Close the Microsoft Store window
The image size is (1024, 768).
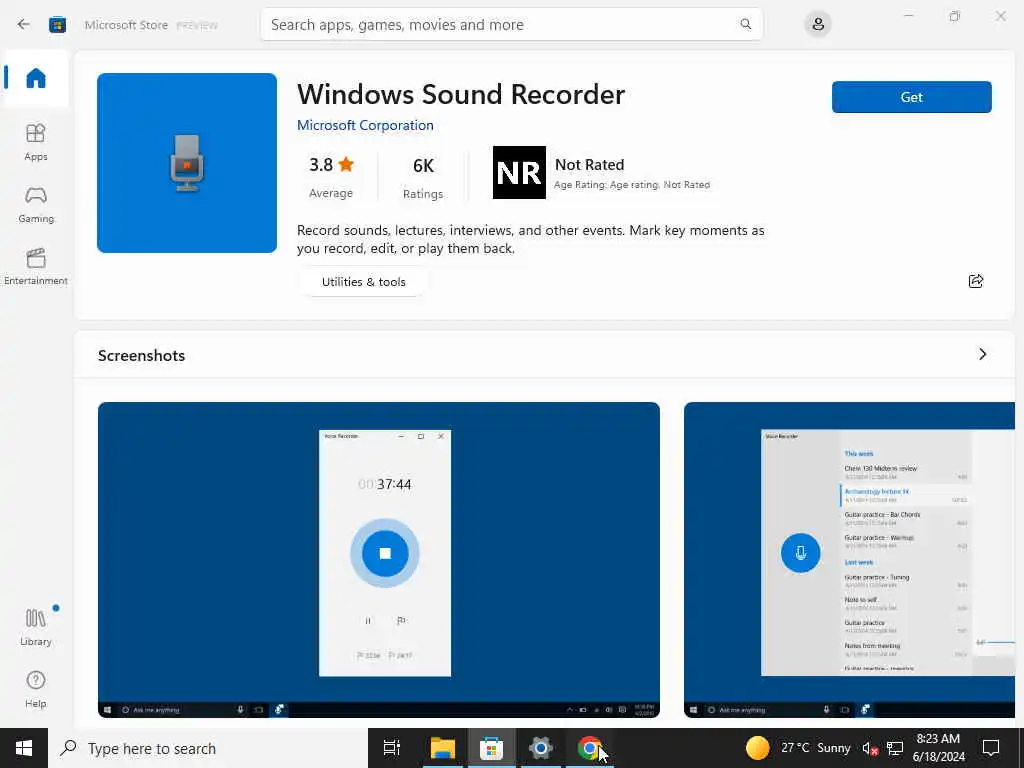(x=1000, y=16)
